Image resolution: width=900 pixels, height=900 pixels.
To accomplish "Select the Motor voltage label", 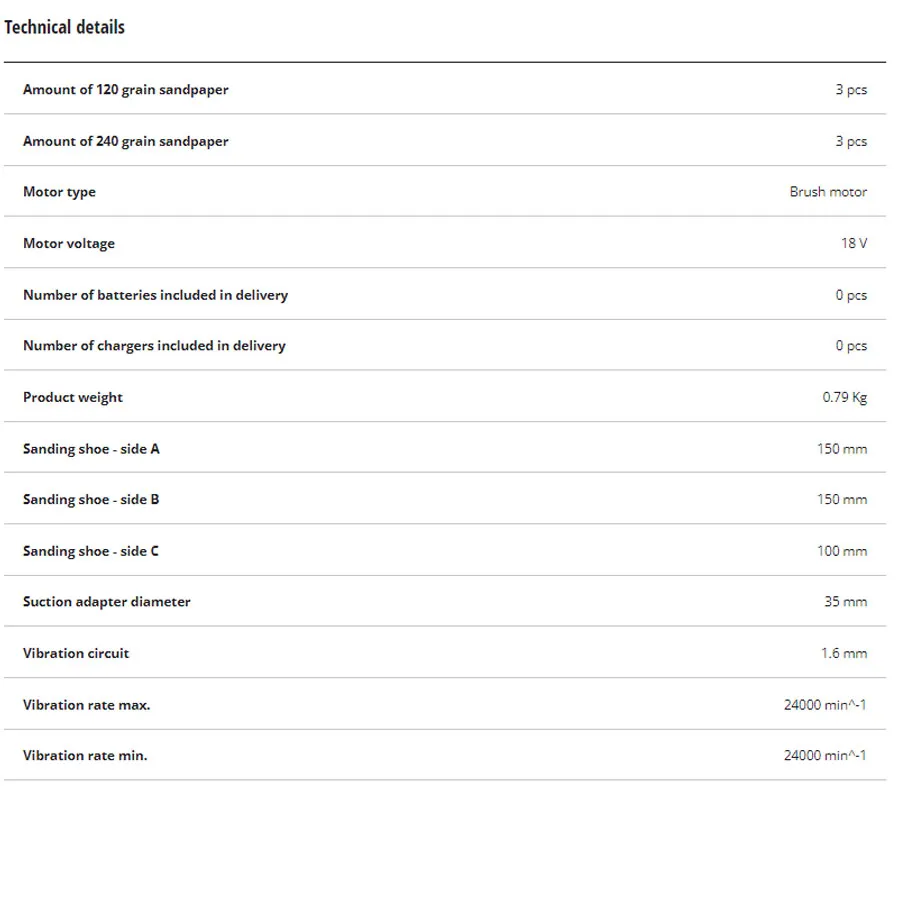I will [x=69, y=244].
